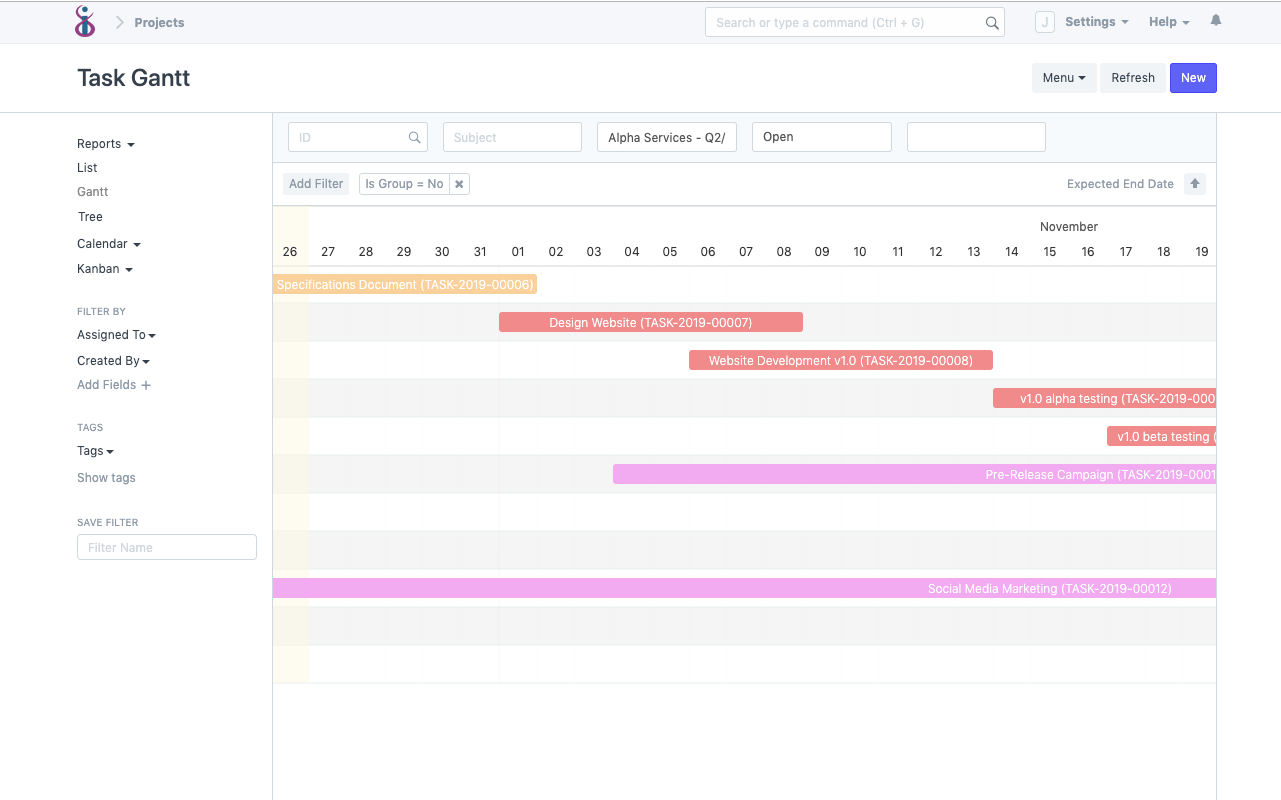Click the New button

pyautogui.click(x=1193, y=77)
